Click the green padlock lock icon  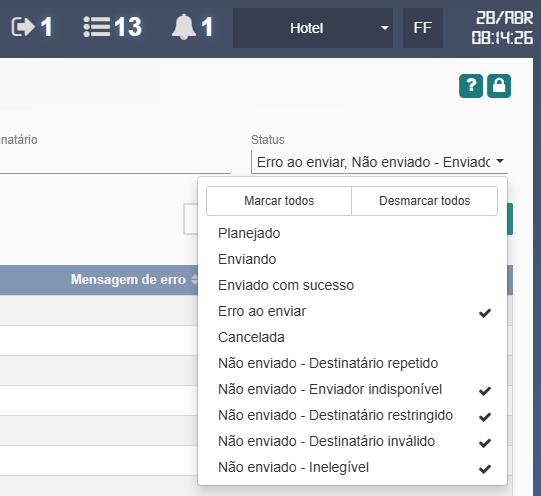pos(499,86)
